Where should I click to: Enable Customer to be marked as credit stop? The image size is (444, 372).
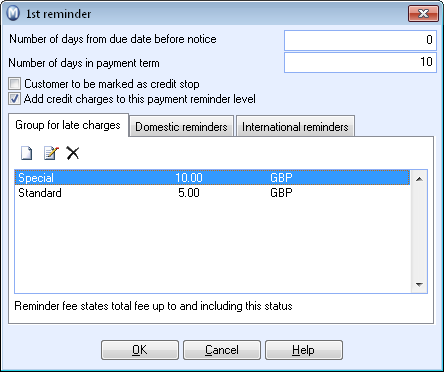(x=15, y=84)
